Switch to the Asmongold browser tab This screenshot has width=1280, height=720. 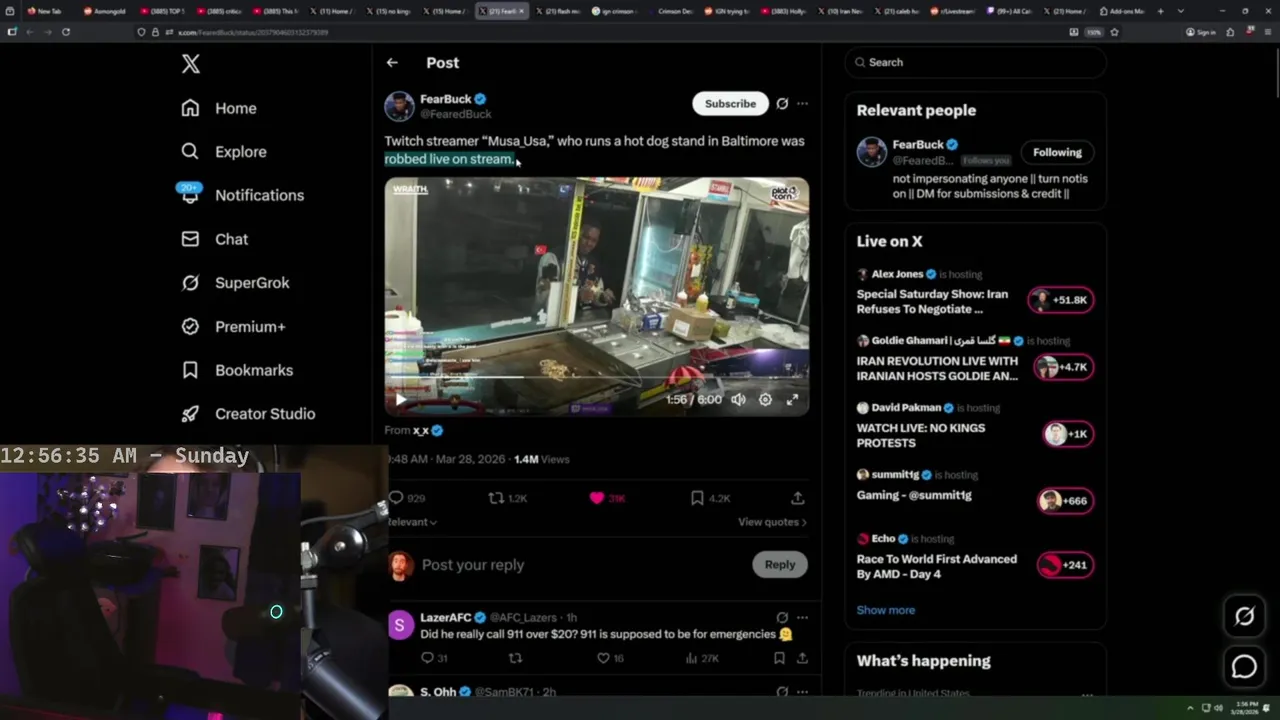pos(106,11)
